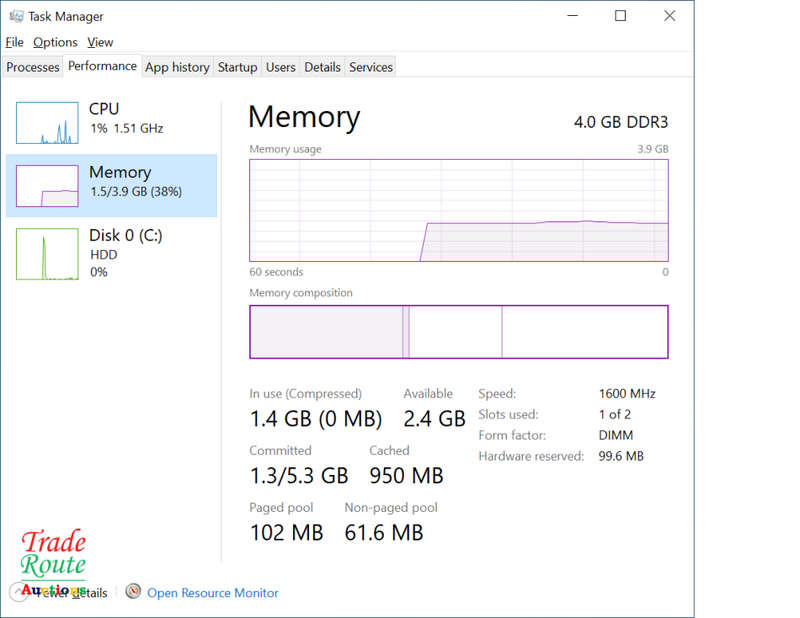Select the CPU usage mini graph
Screen dimensions: 800x618
pyautogui.click(x=47, y=123)
